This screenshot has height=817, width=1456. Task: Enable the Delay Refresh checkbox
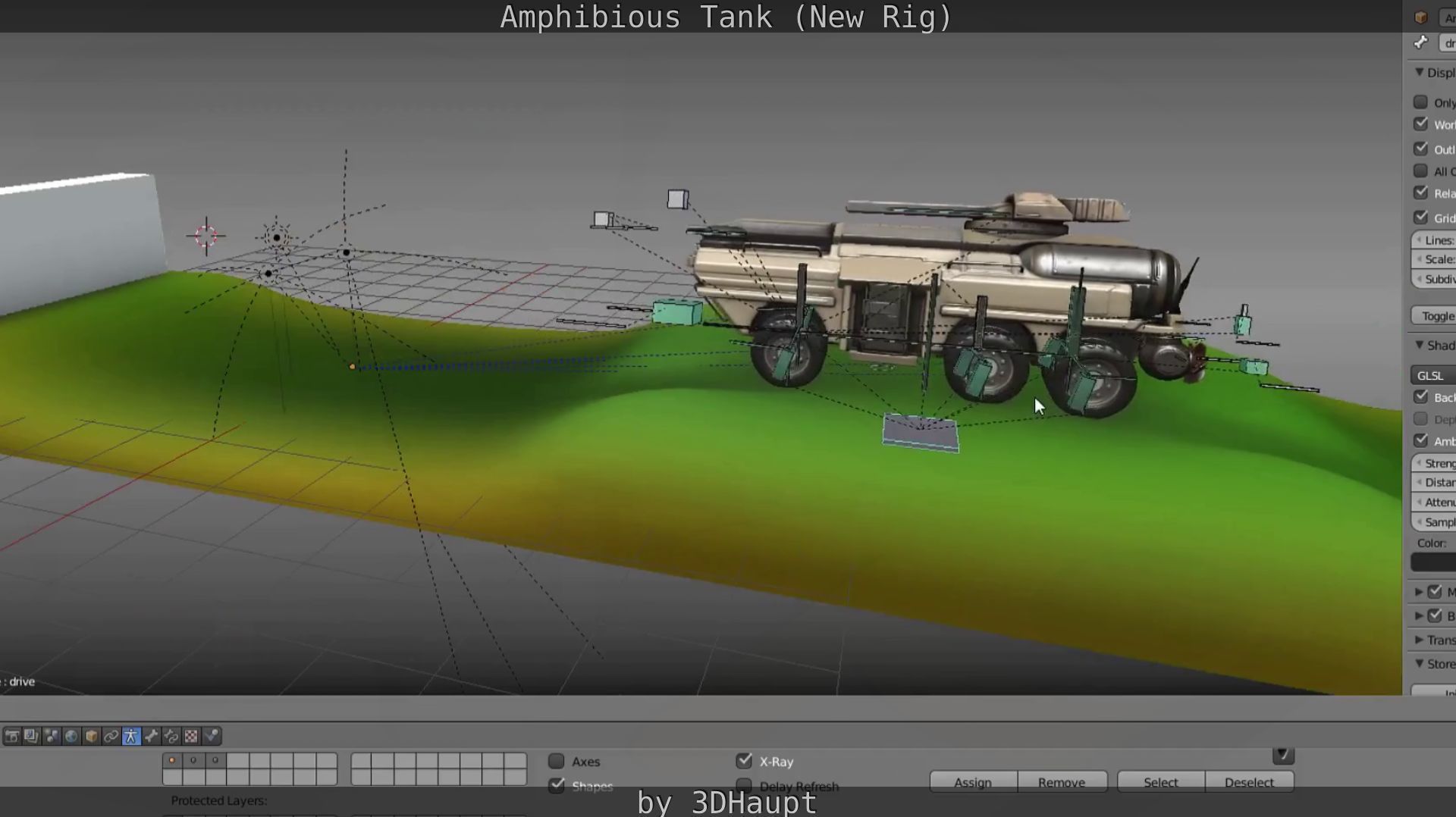744,785
